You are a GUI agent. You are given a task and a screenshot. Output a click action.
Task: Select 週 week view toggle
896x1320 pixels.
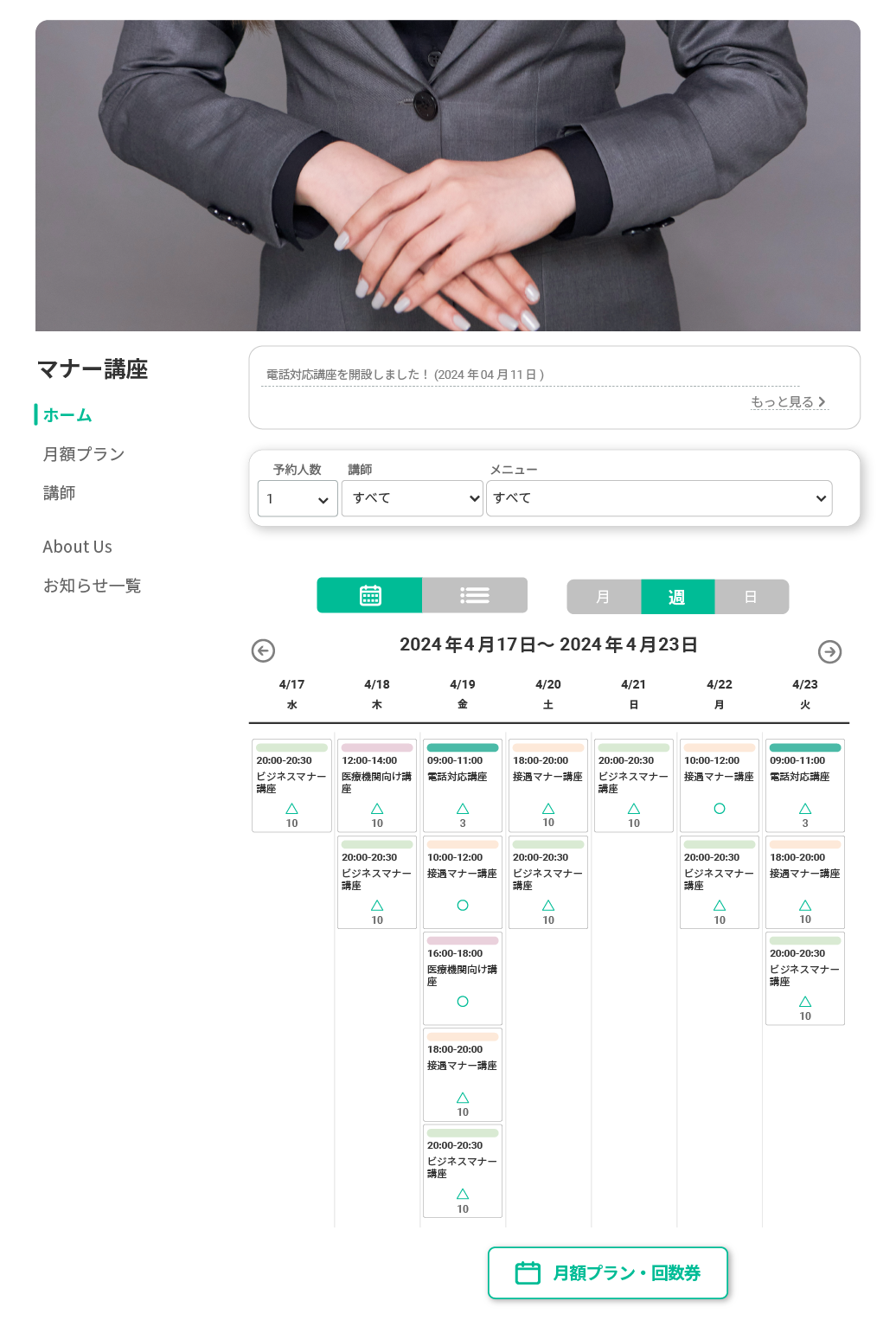click(x=677, y=597)
